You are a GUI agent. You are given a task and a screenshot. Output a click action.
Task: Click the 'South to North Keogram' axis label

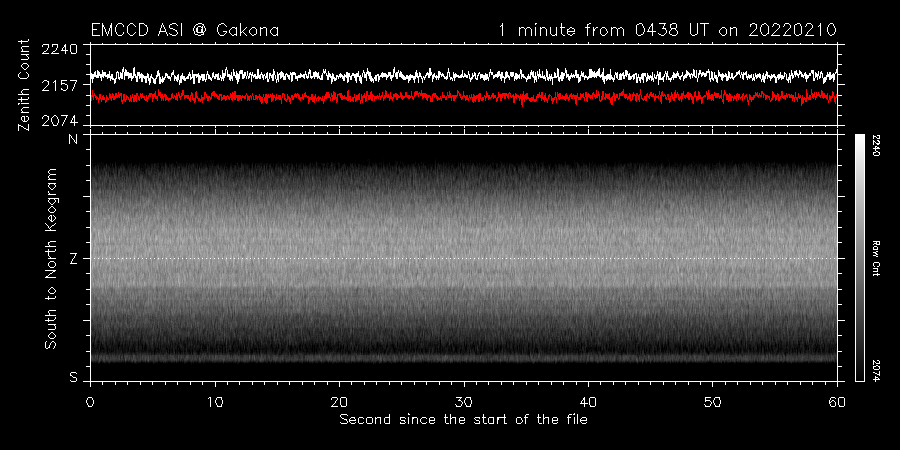(51, 258)
